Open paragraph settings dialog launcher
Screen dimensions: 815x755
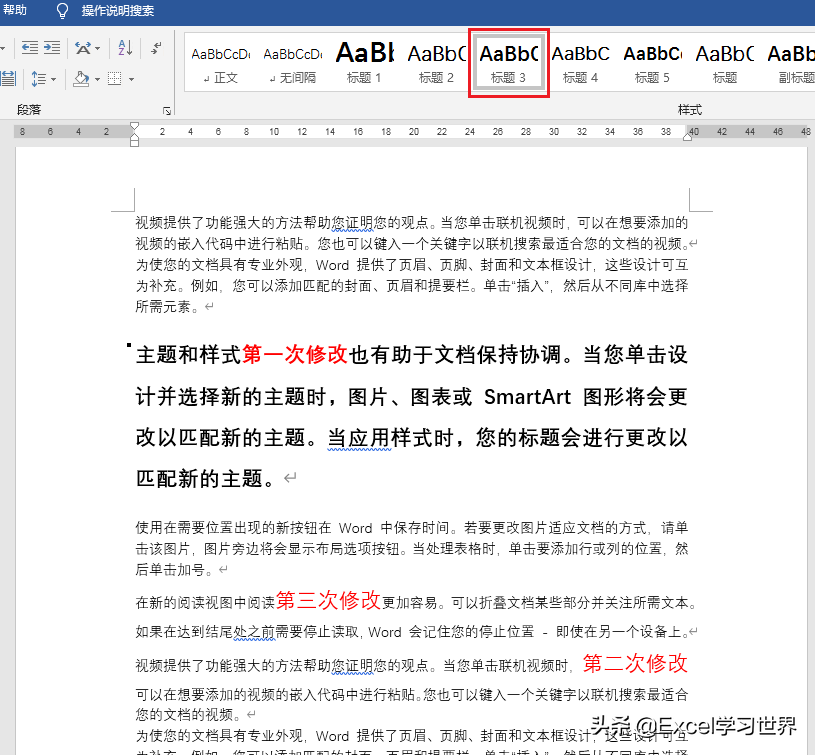click(x=167, y=111)
